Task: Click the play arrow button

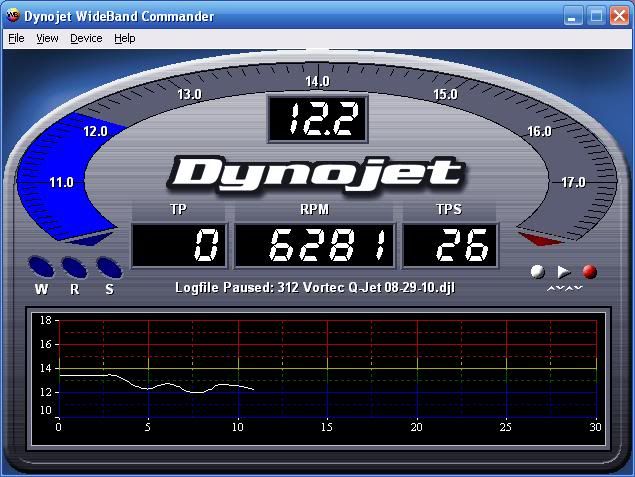Action: click(x=563, y=272)
